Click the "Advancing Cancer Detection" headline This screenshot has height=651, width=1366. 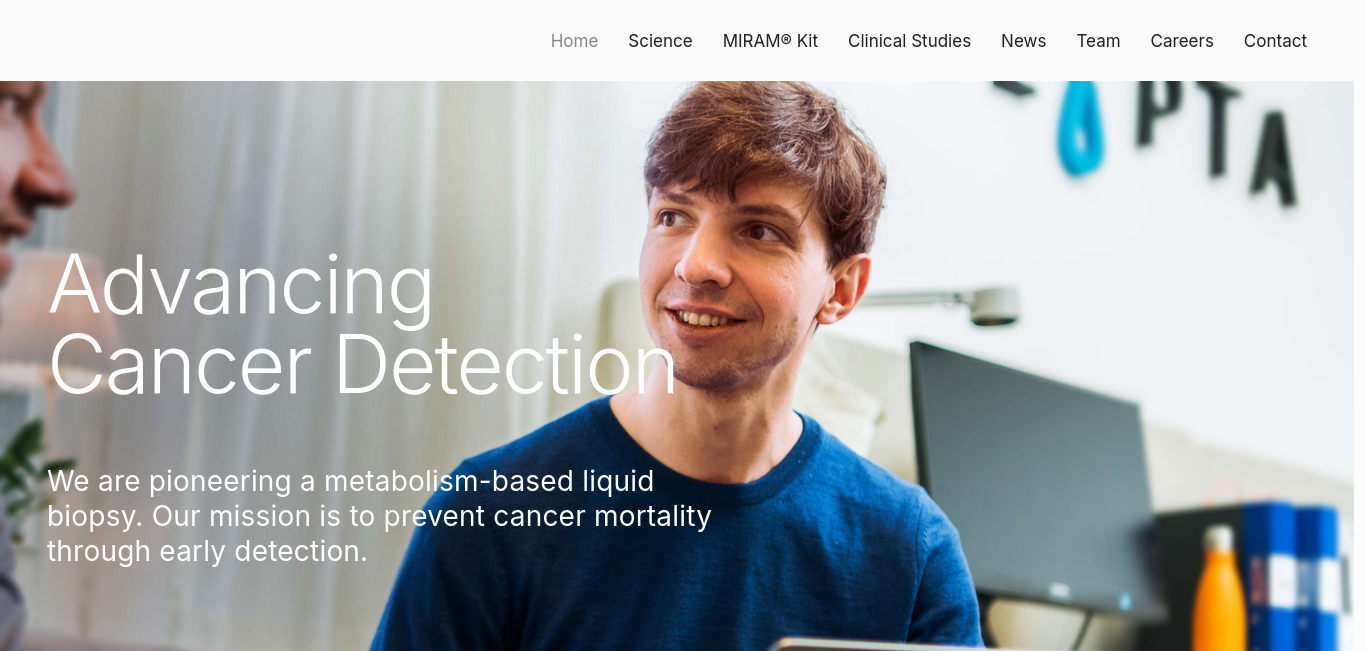click(362, 325)
